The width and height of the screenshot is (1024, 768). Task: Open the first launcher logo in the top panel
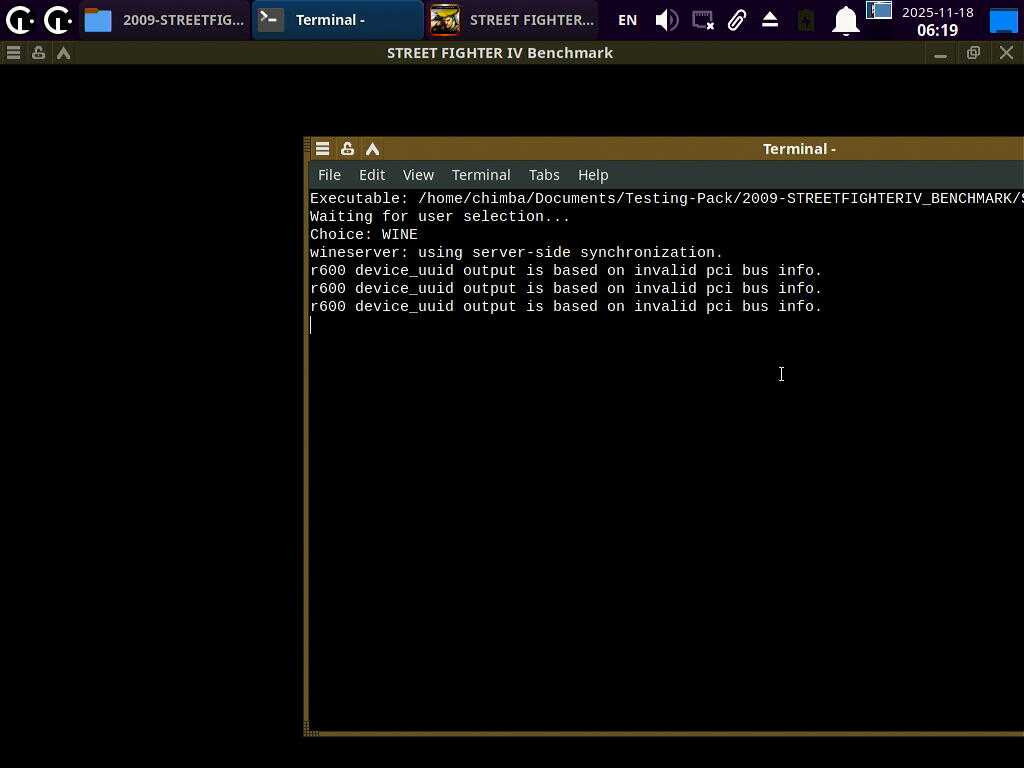[x=20, y=20]
